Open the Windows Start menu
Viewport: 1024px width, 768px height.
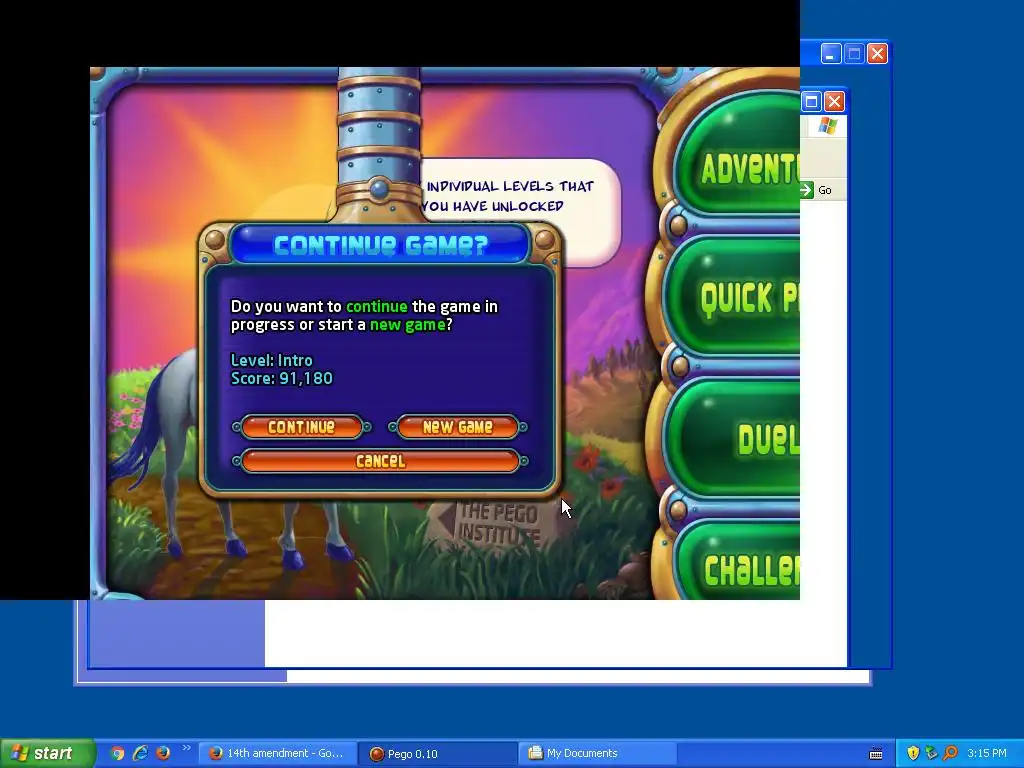point(47,753)
